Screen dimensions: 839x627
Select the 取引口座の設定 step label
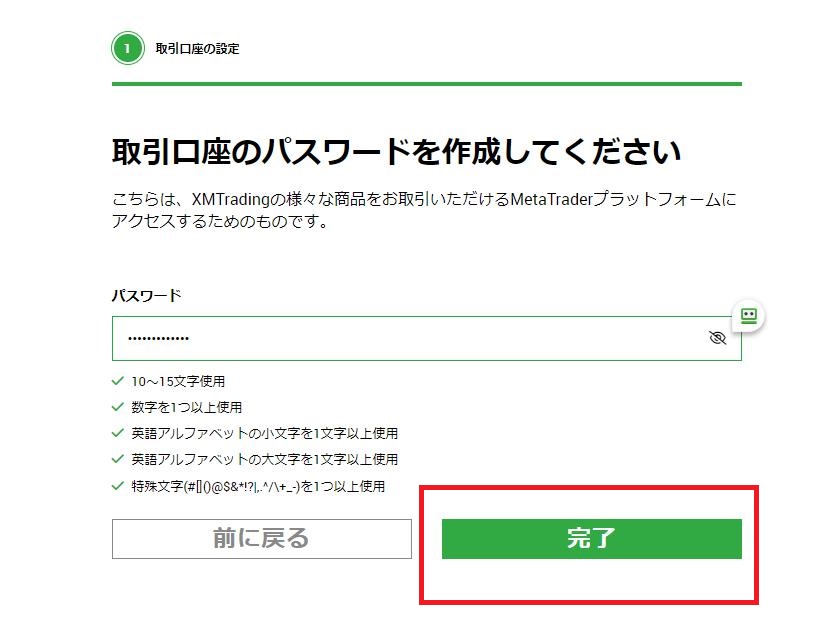tap(197, 49)
